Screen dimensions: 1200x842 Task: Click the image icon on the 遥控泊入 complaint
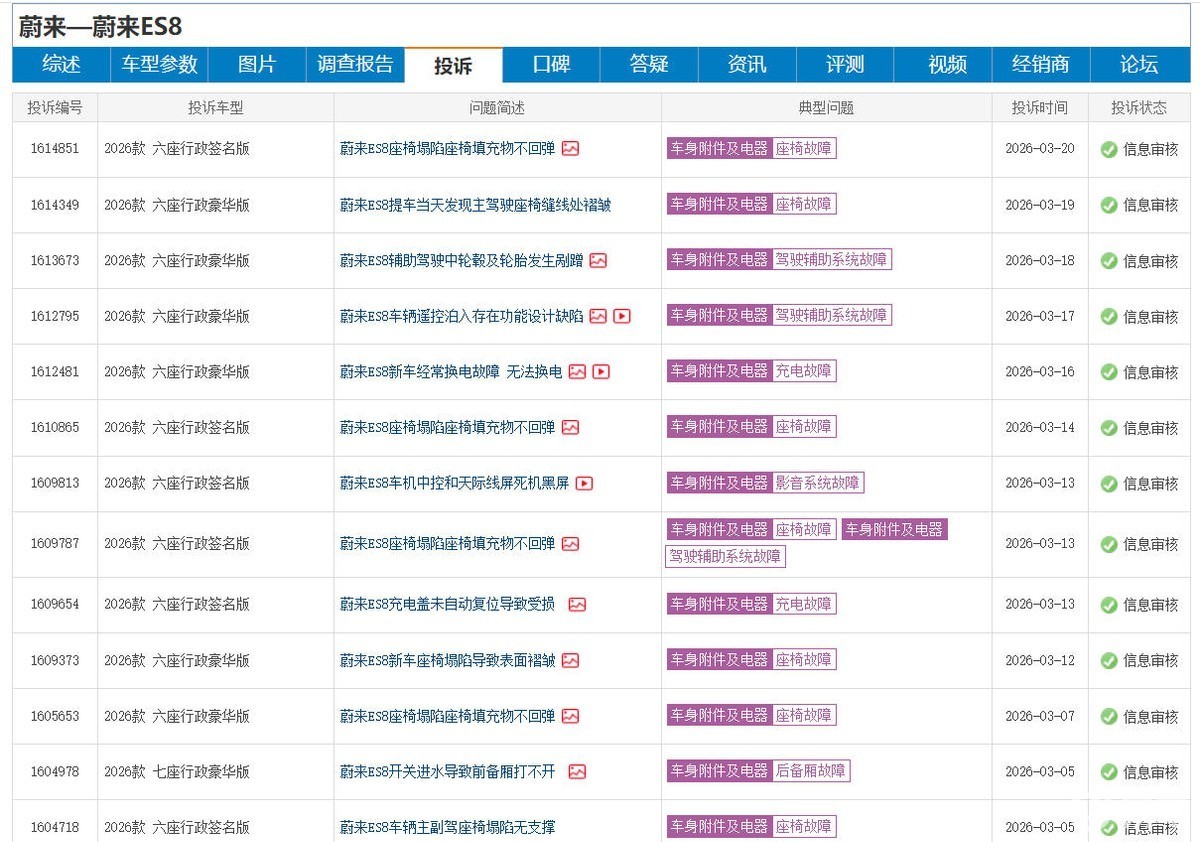(598, 316)
